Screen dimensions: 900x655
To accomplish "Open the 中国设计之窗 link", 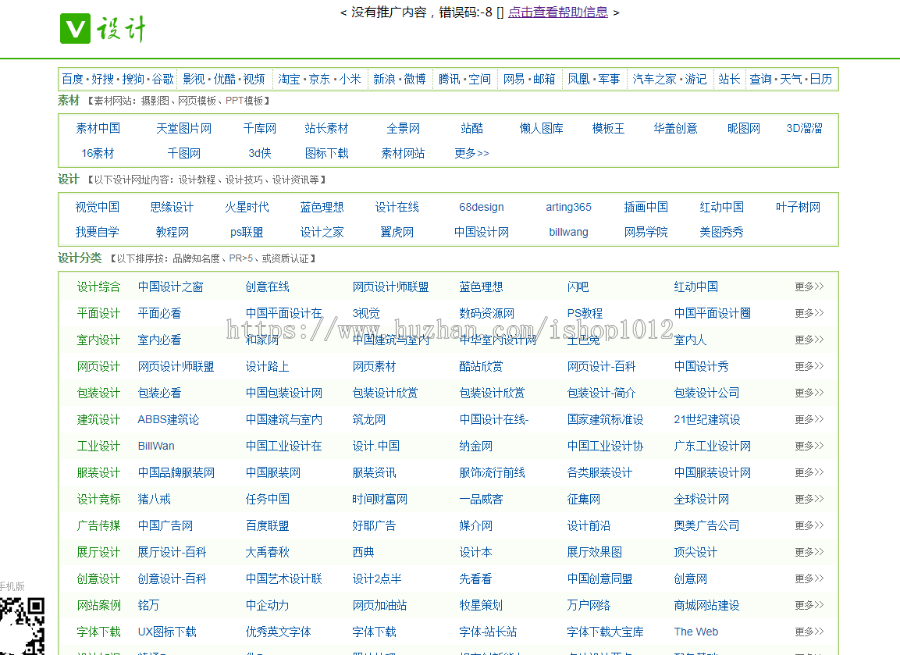I will click(172, 286).
